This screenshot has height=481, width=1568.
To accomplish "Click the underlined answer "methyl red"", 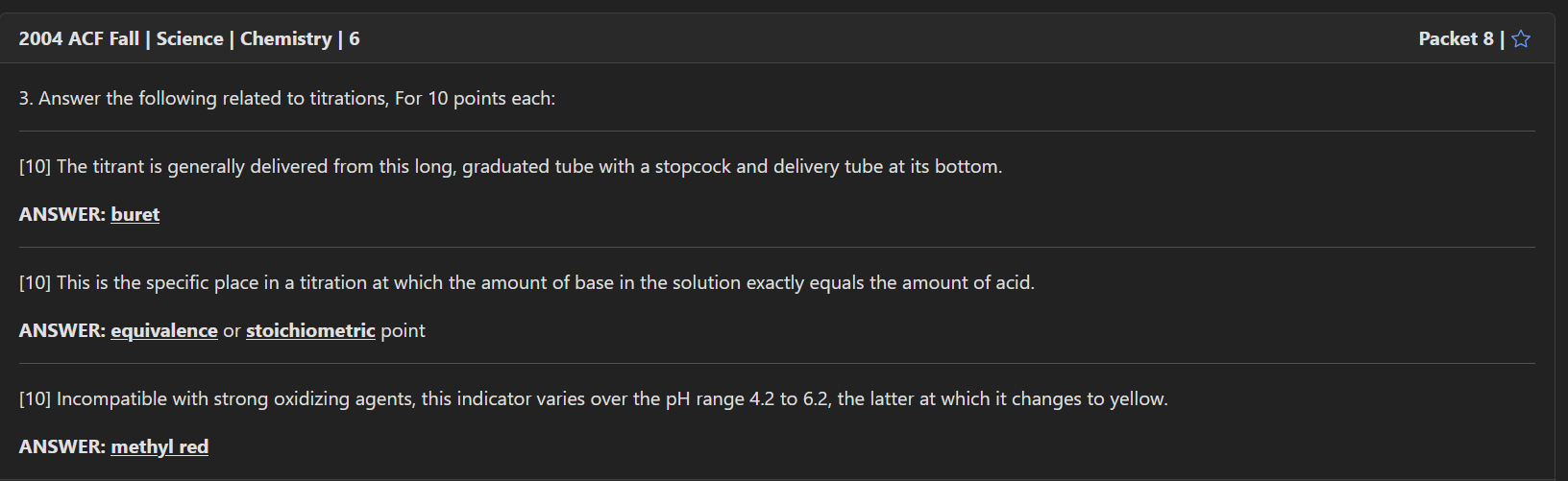I will 159,447.
